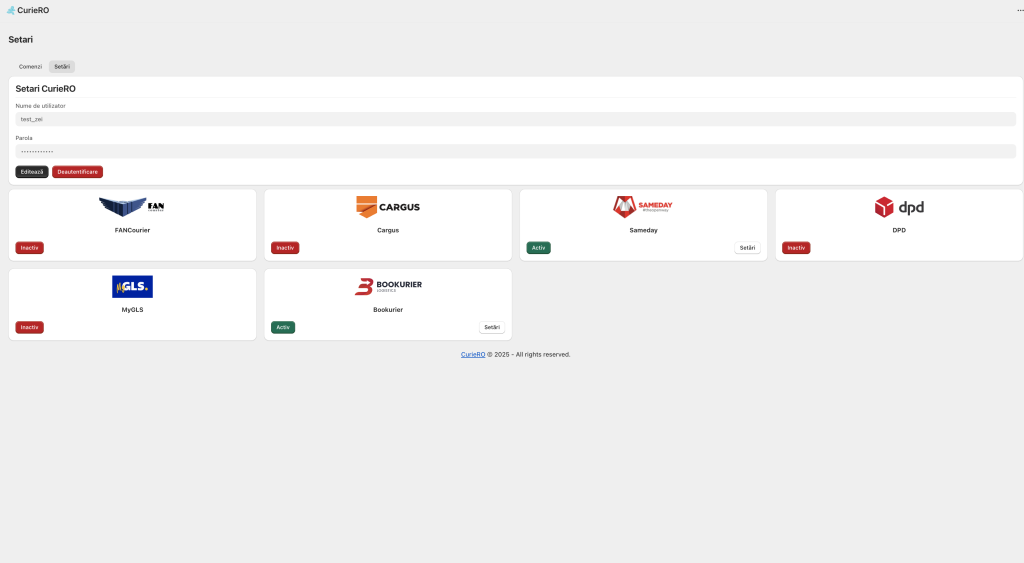Click the Bookurier card label
Screen dimensions: 1024x563
[388, 310]
